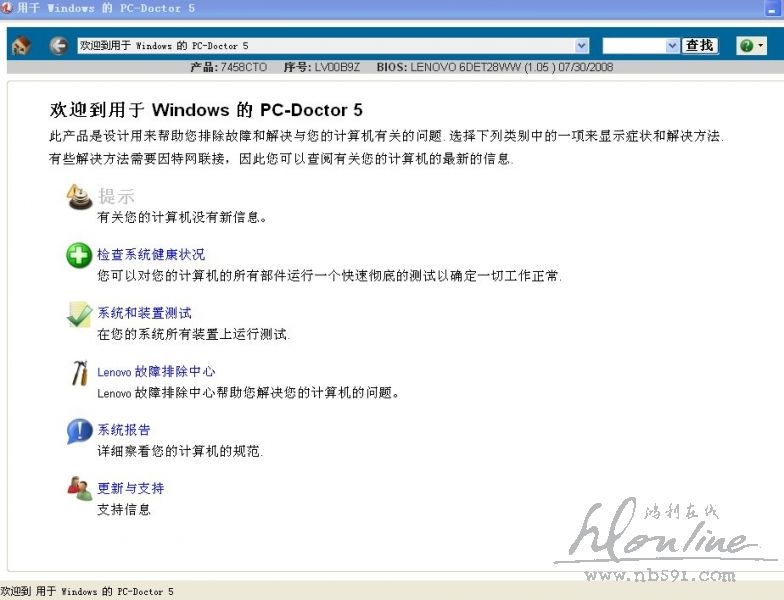Click description 详细察看您的计算机的规范.
The image size is (784, 600).
180,452
